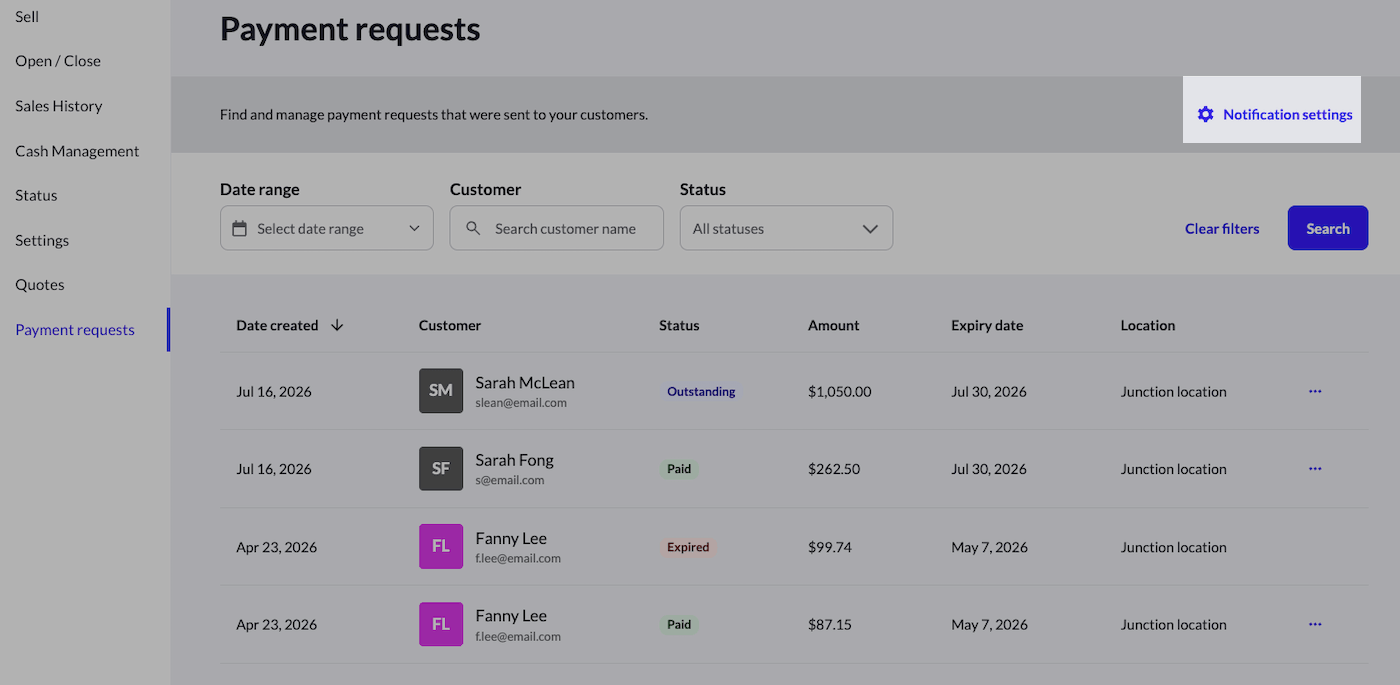
Task: Click the Sarah McLean customer name
Action: tap(525, 383)
